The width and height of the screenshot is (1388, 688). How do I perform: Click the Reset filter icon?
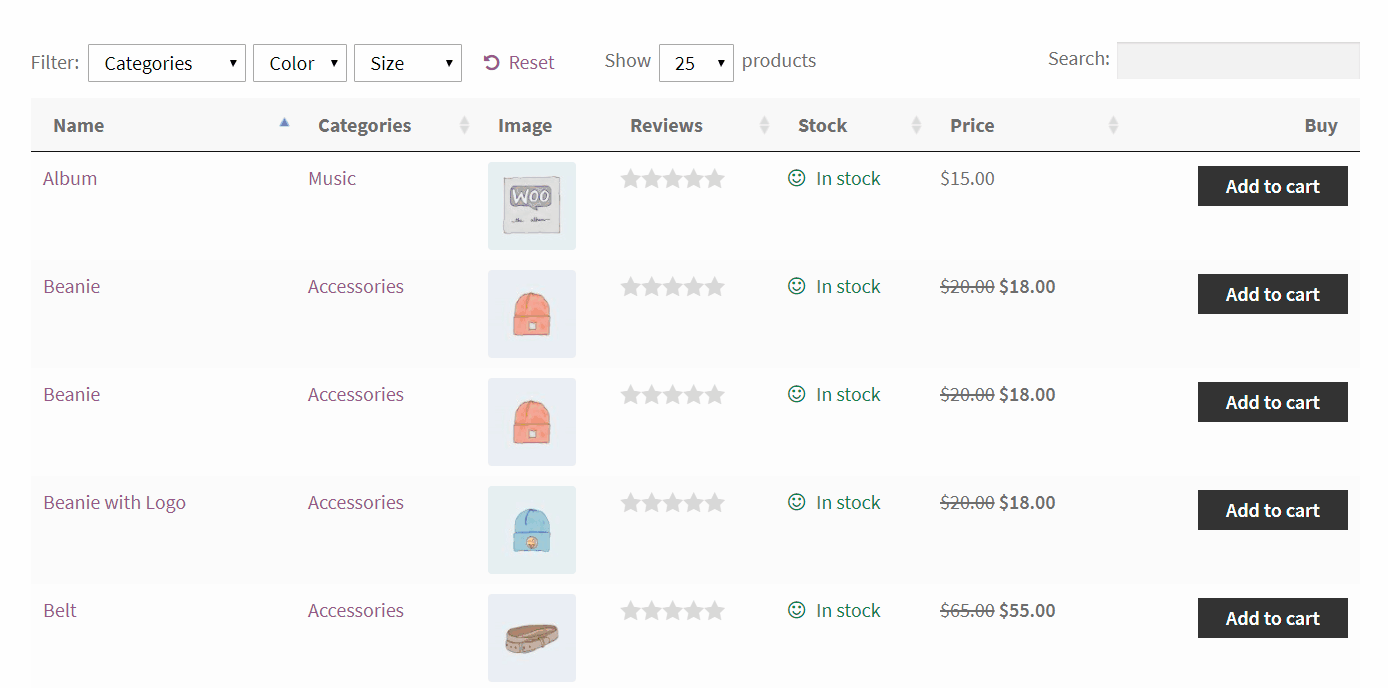[491, 63]
